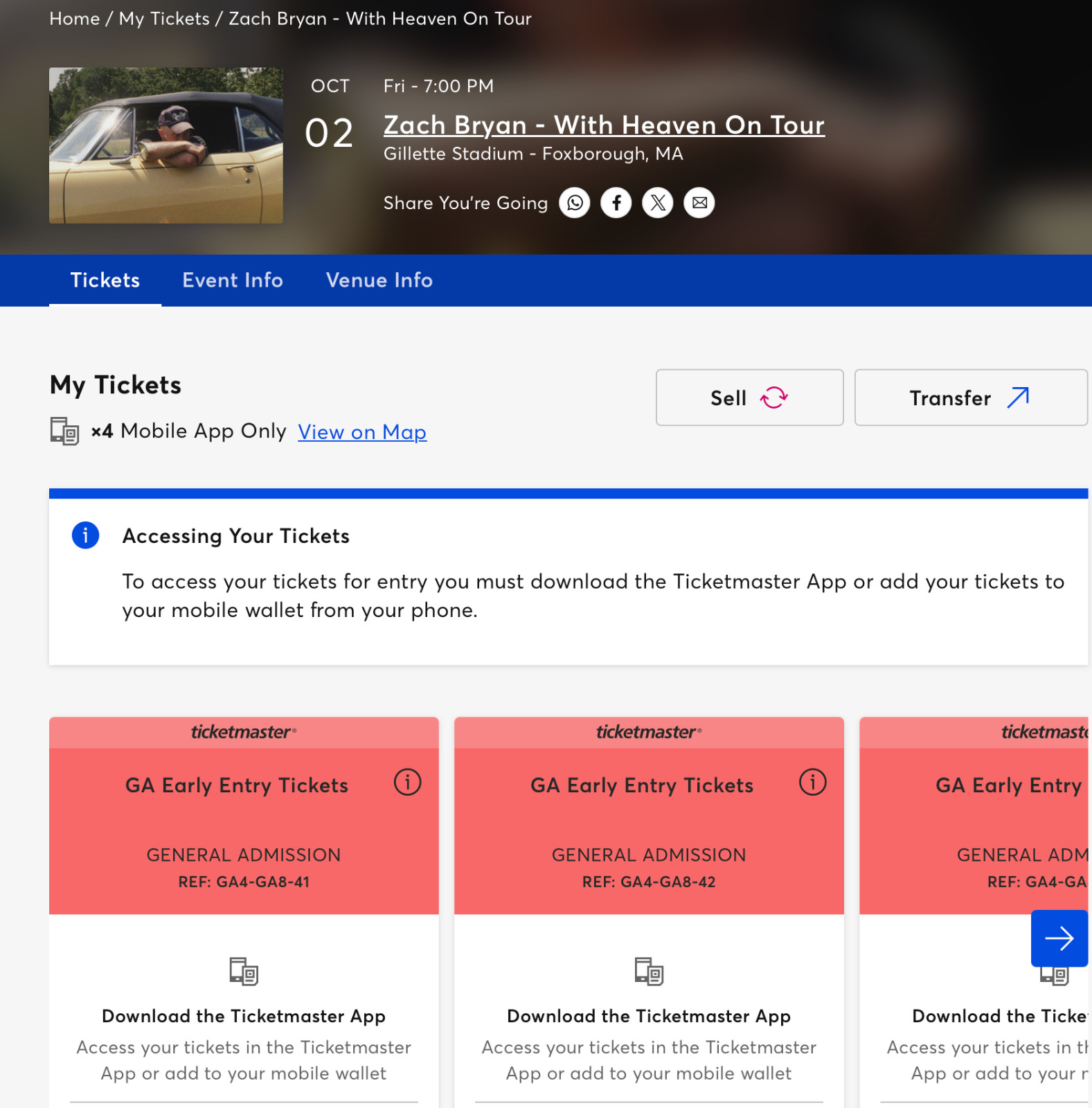Open the Venue Info tab
The height and width of the screenshot is (1108, 1092).
[x=379, y=280]
